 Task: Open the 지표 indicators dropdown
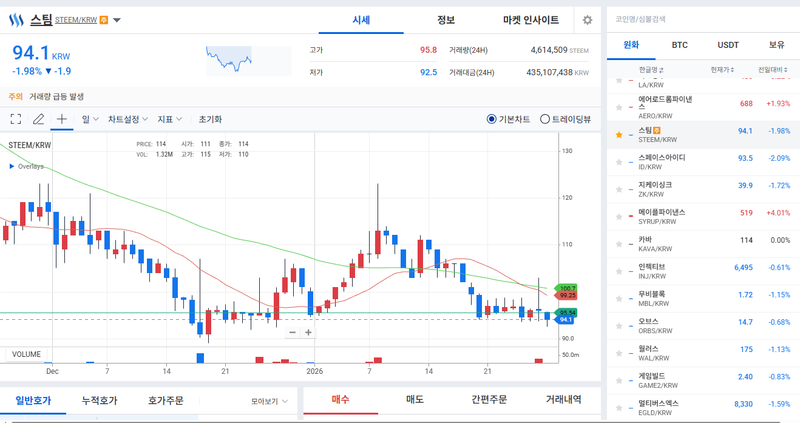[x=170, y=118]
